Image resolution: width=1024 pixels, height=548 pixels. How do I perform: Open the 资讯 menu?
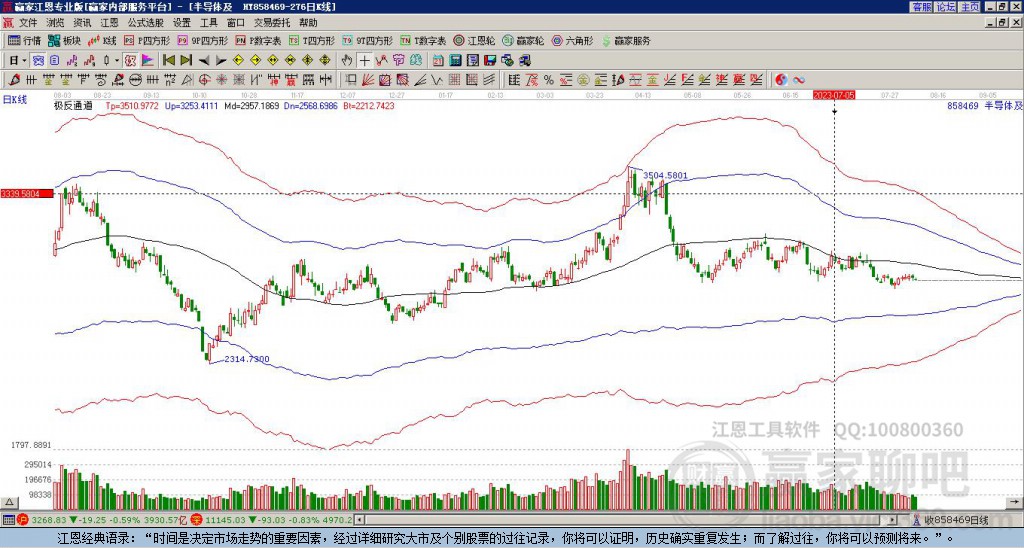coord(82,23)
